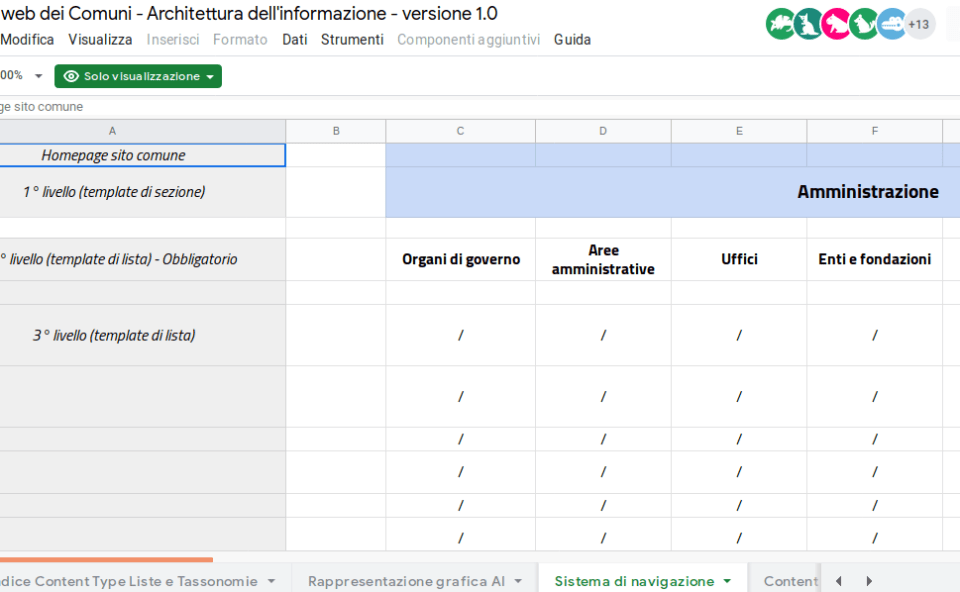
Task: Open the Dati menu
Action: pos(294,40)
